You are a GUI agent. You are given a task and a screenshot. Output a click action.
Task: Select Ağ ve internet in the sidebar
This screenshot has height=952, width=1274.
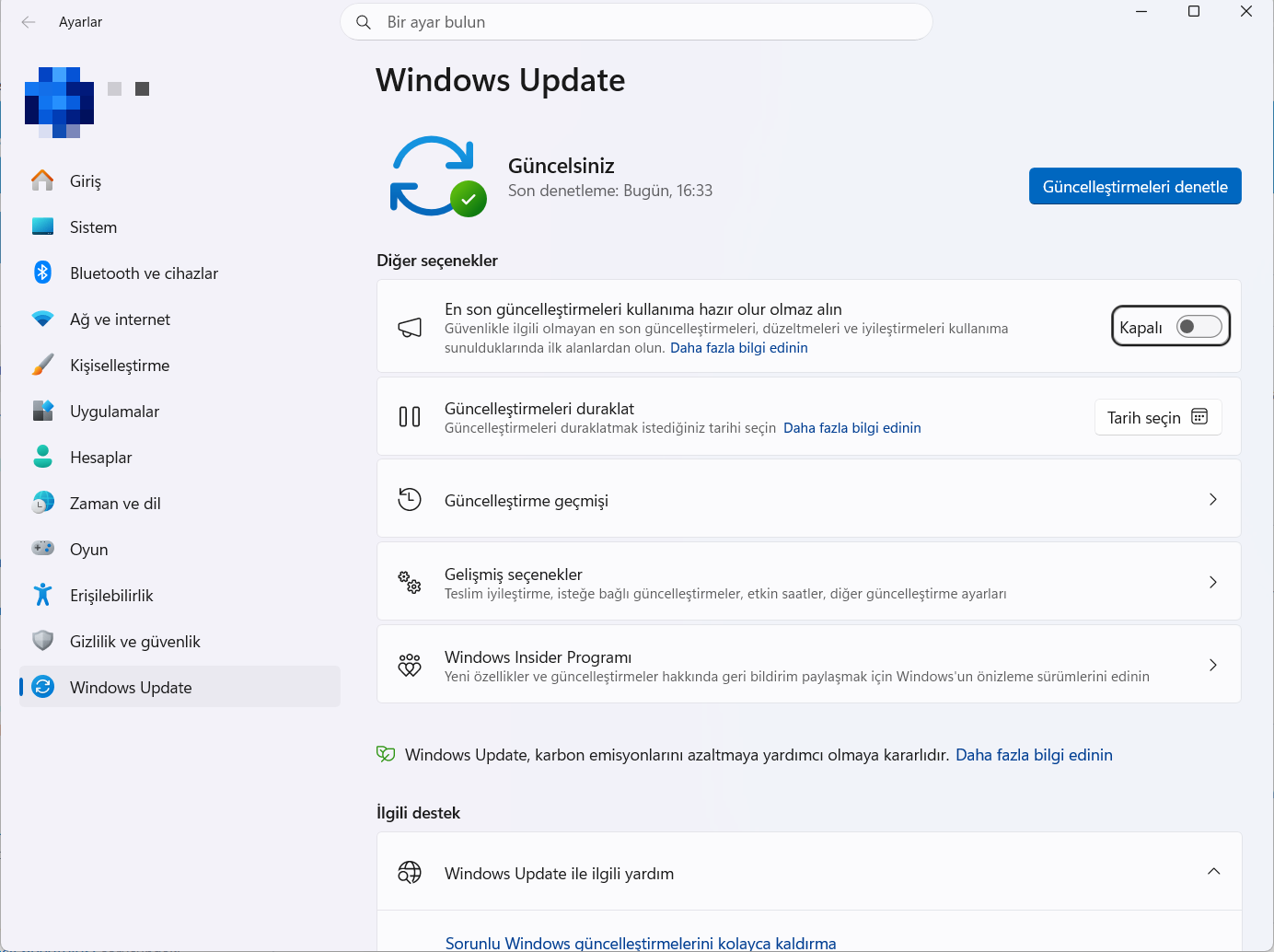tap(180, 319)
